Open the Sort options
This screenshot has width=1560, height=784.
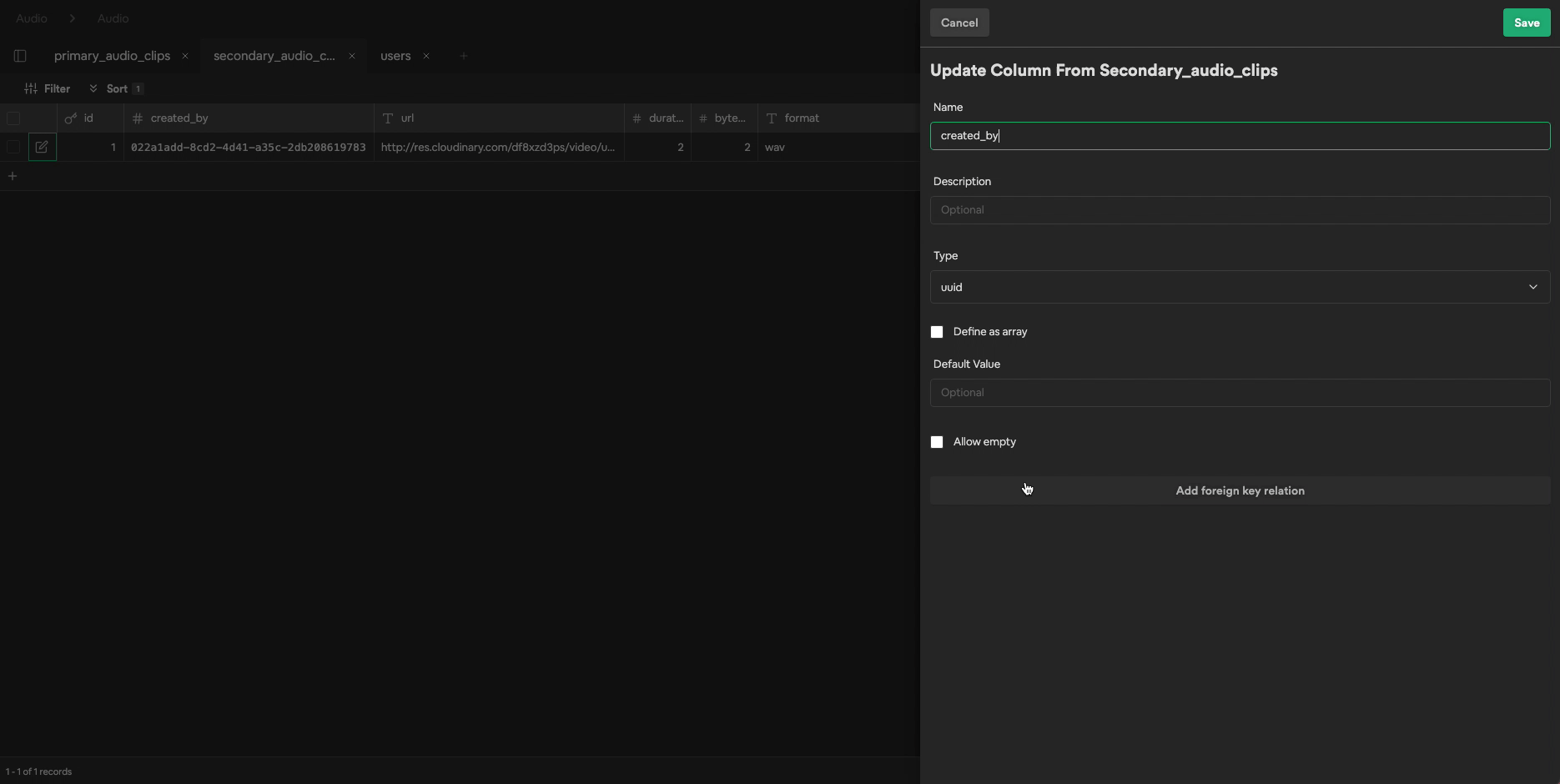pos(116,88)
